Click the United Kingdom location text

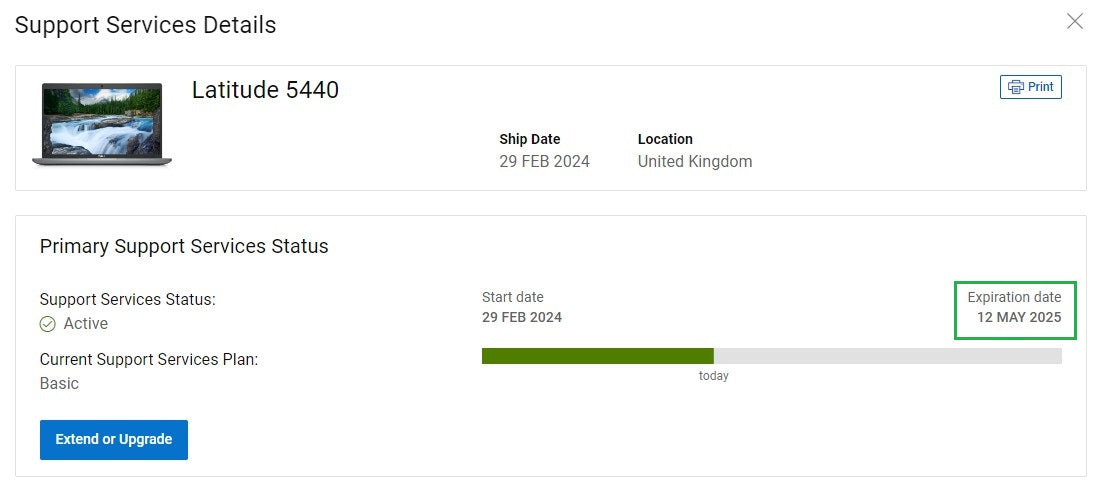(x=695, y=161)
